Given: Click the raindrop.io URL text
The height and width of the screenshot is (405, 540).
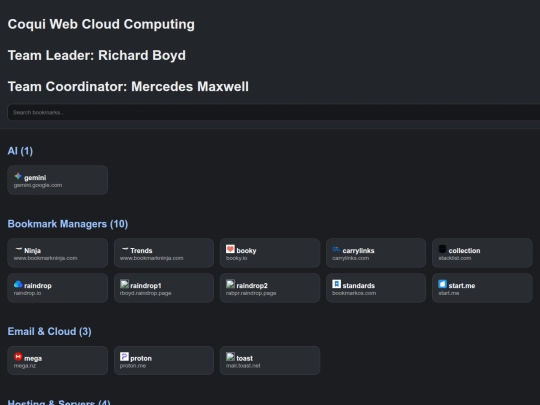Looking at the screenshot, I should (x=28, y=293).
